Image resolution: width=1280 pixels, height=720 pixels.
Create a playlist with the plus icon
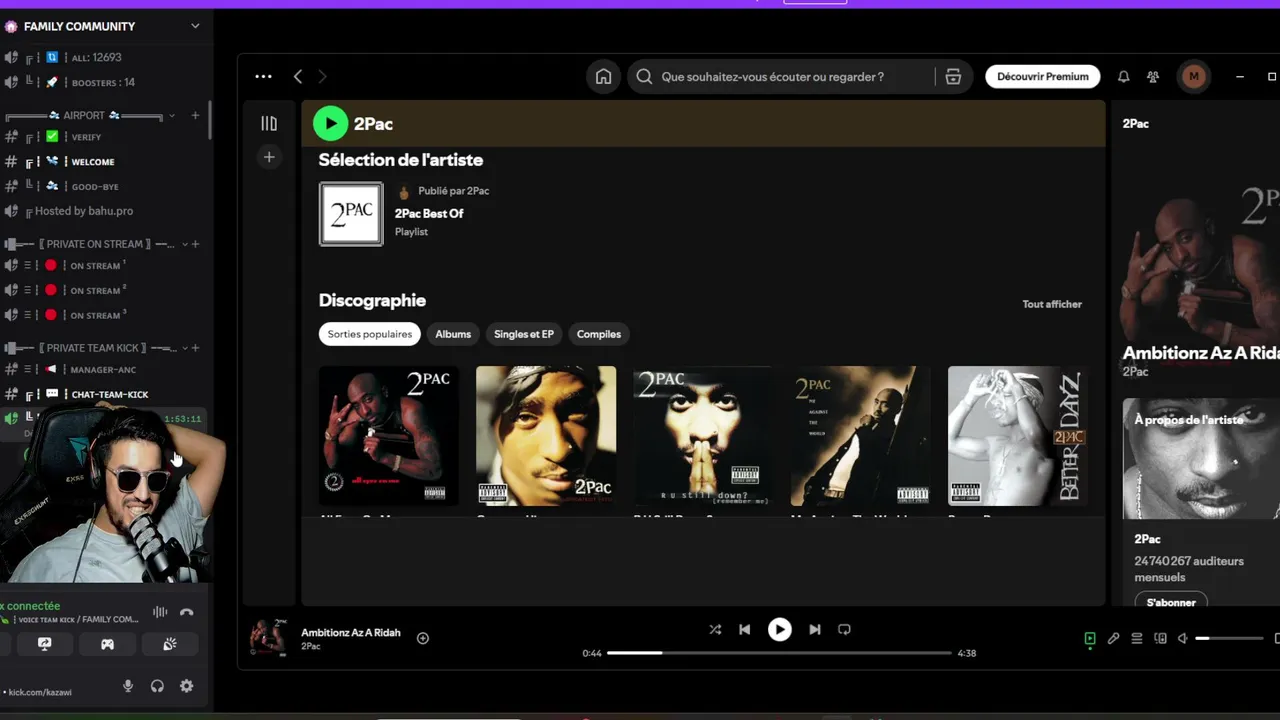(269, 157)
